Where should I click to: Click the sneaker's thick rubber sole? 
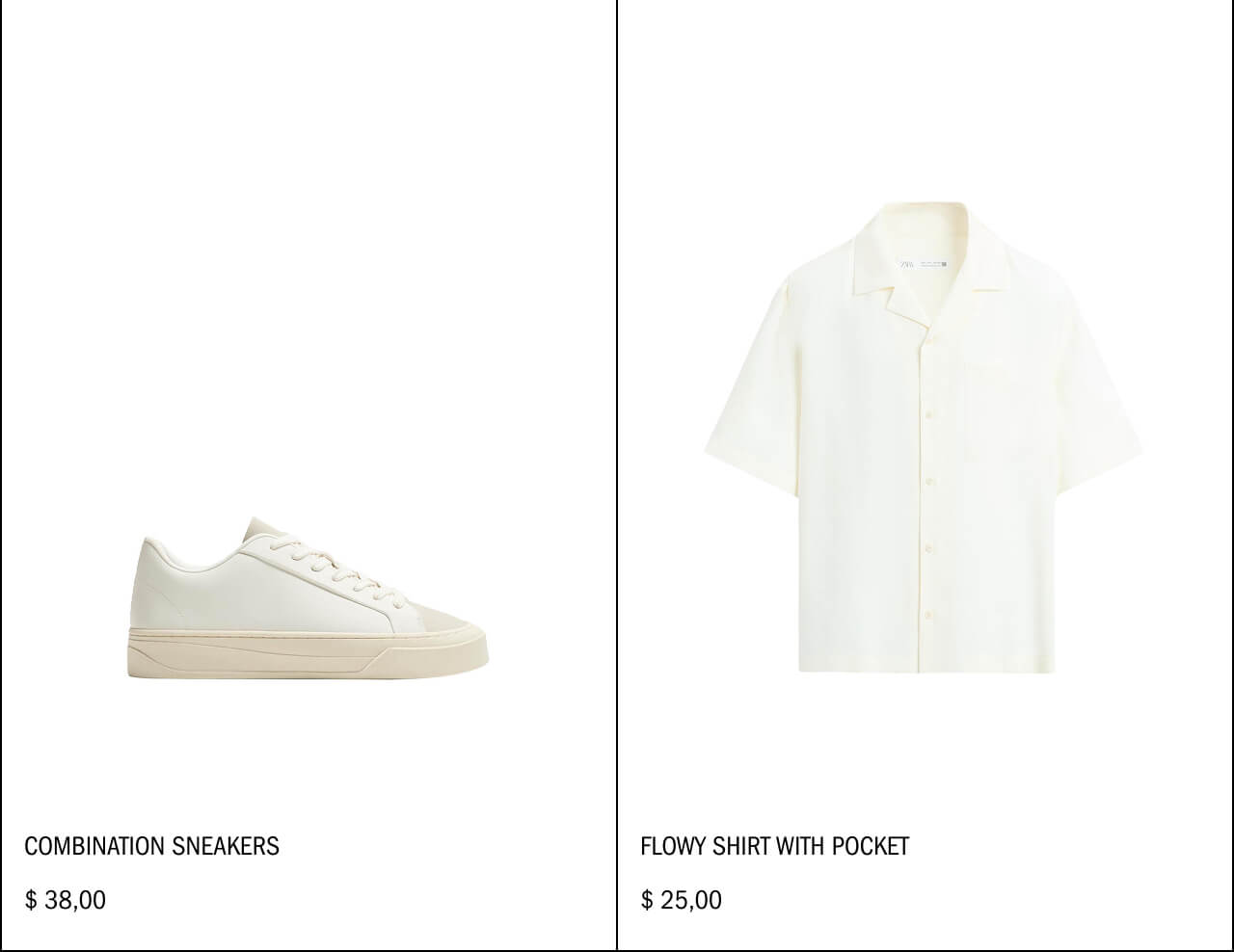tap(307, 653)
